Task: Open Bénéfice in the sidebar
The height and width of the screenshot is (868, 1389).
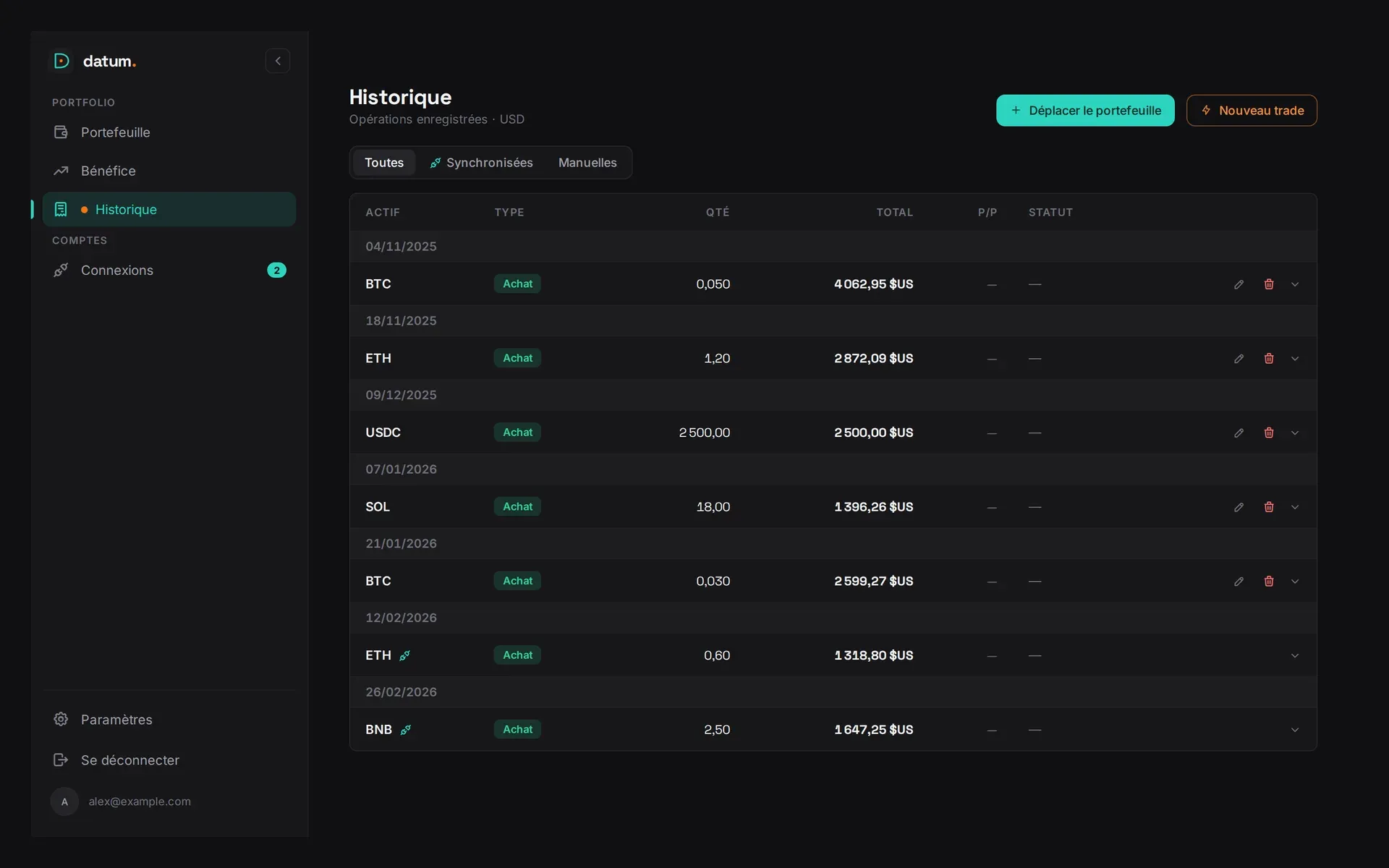Action: tap(169, 171)
